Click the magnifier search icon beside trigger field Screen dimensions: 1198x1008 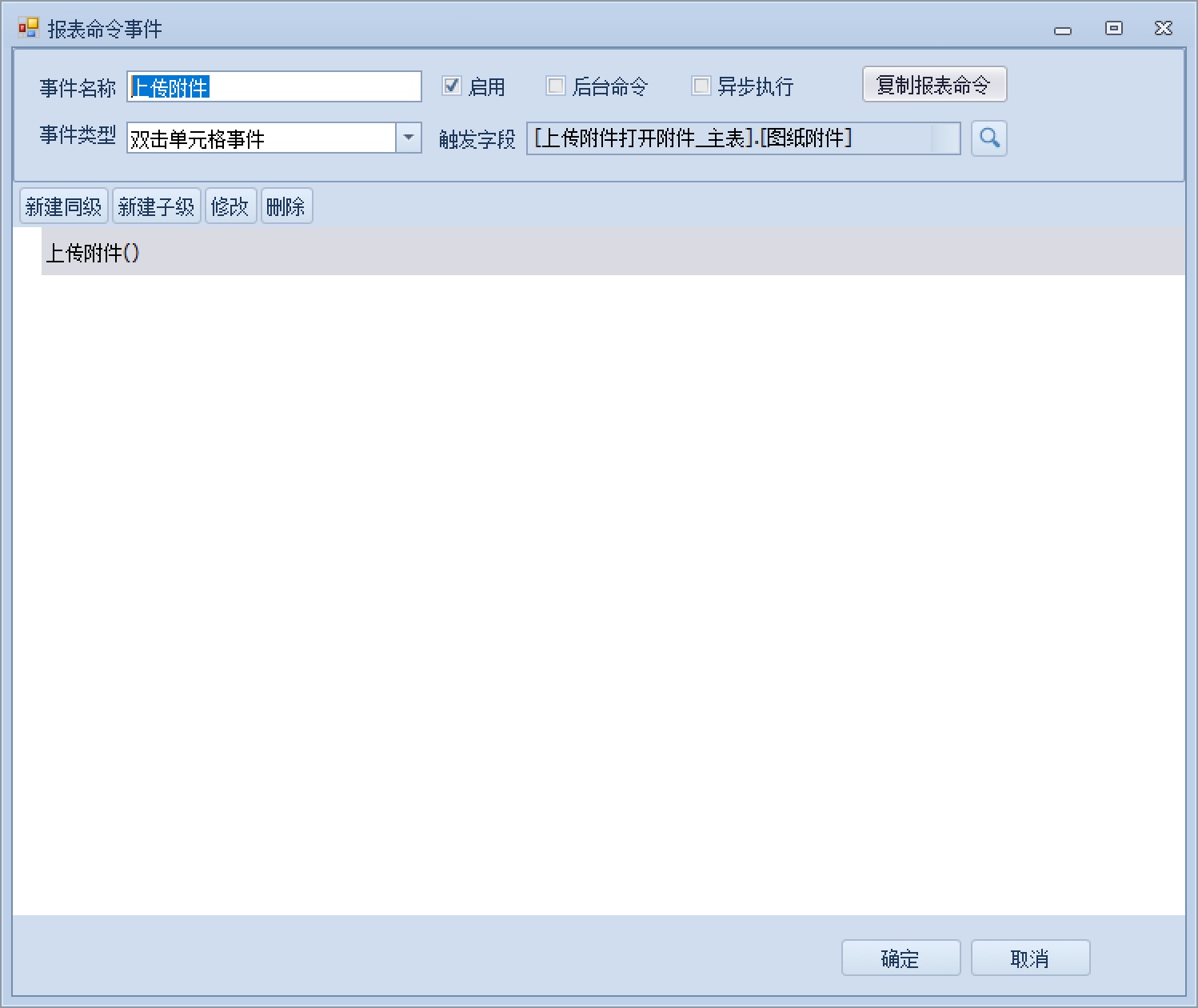pyautogui.click(x=988, y=138)
